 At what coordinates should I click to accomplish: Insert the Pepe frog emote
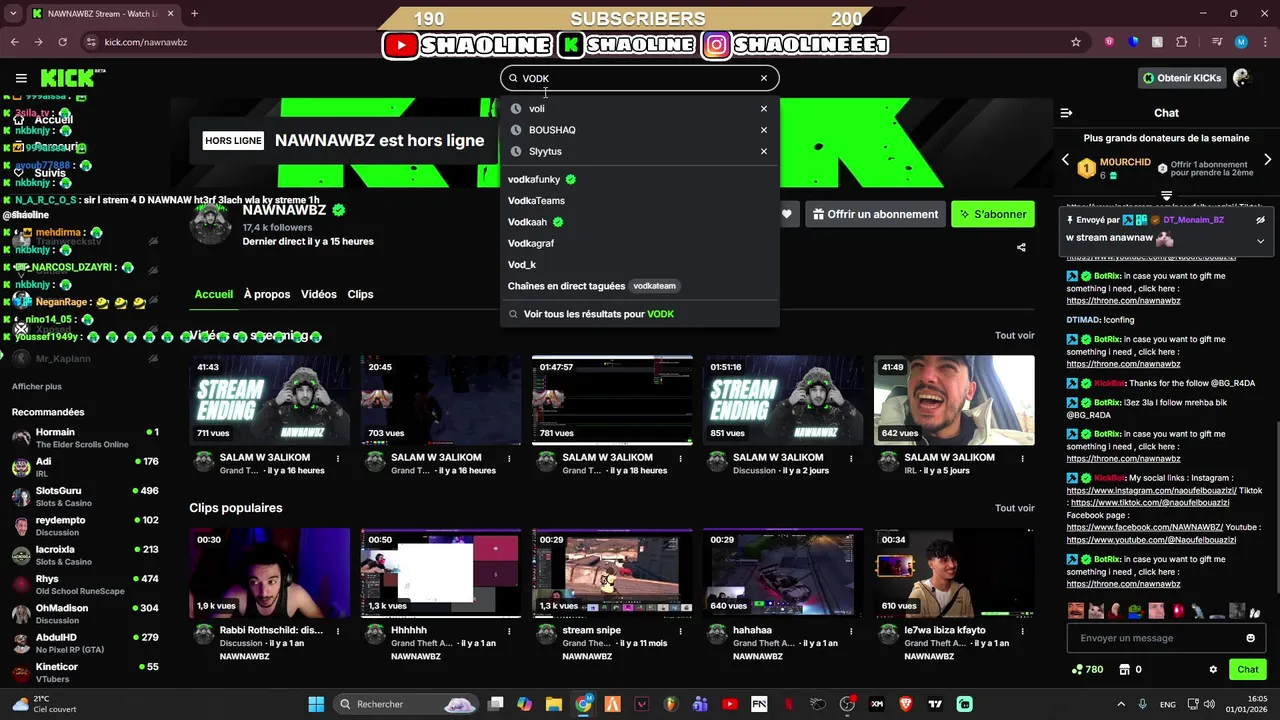[x=1136, y=611]
